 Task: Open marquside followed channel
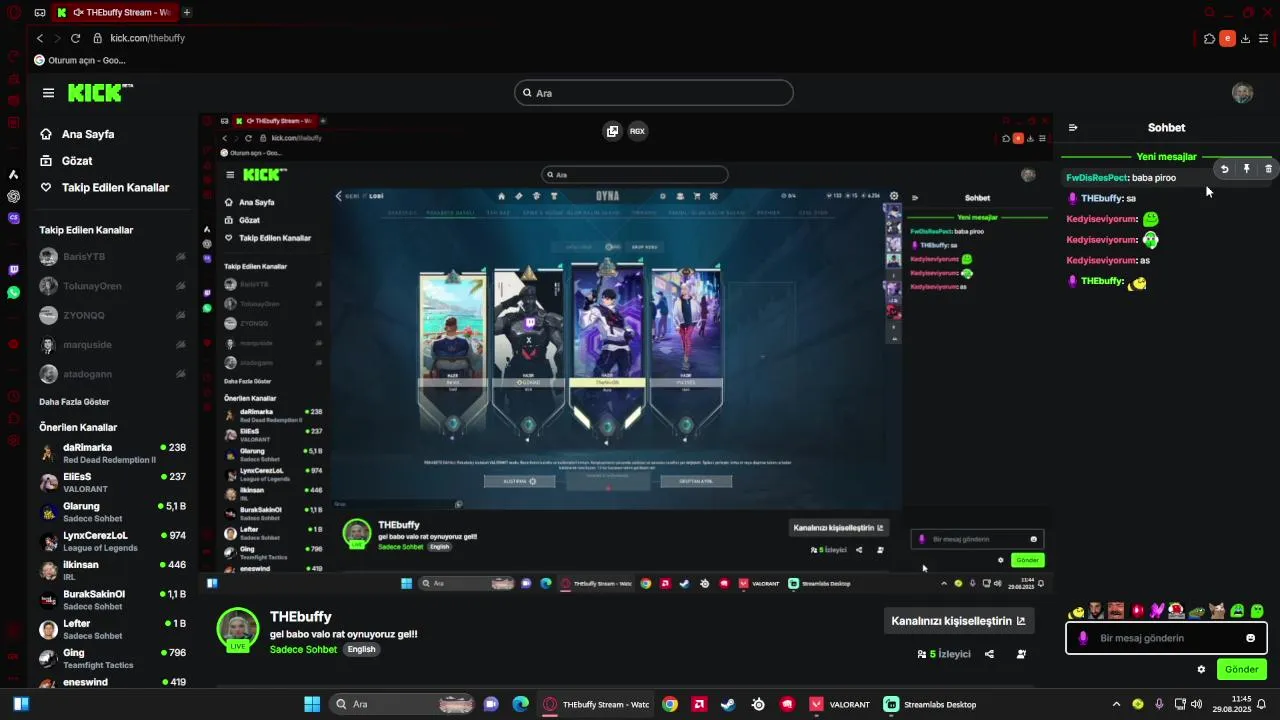click(x=112, y=345)
